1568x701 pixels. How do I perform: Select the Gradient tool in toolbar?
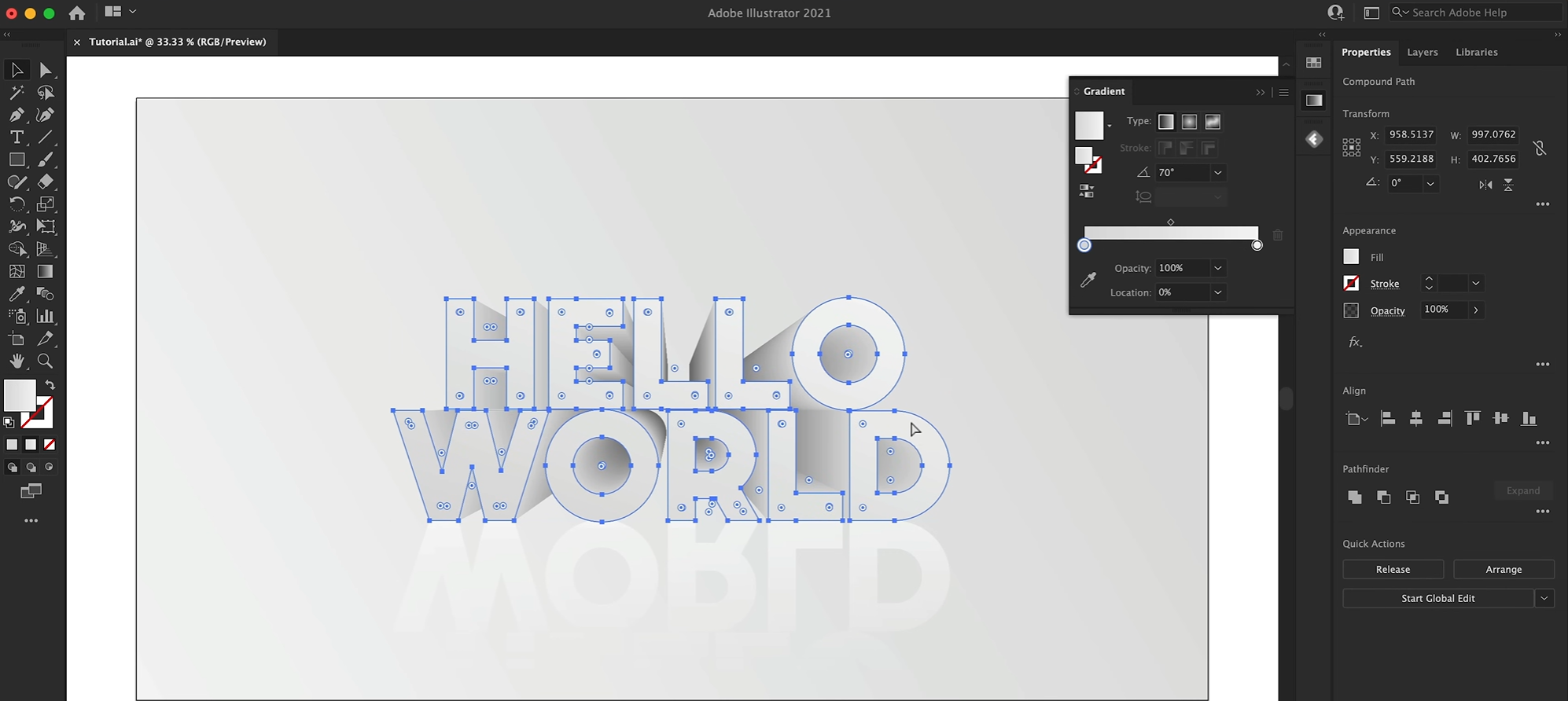[45, 271]
